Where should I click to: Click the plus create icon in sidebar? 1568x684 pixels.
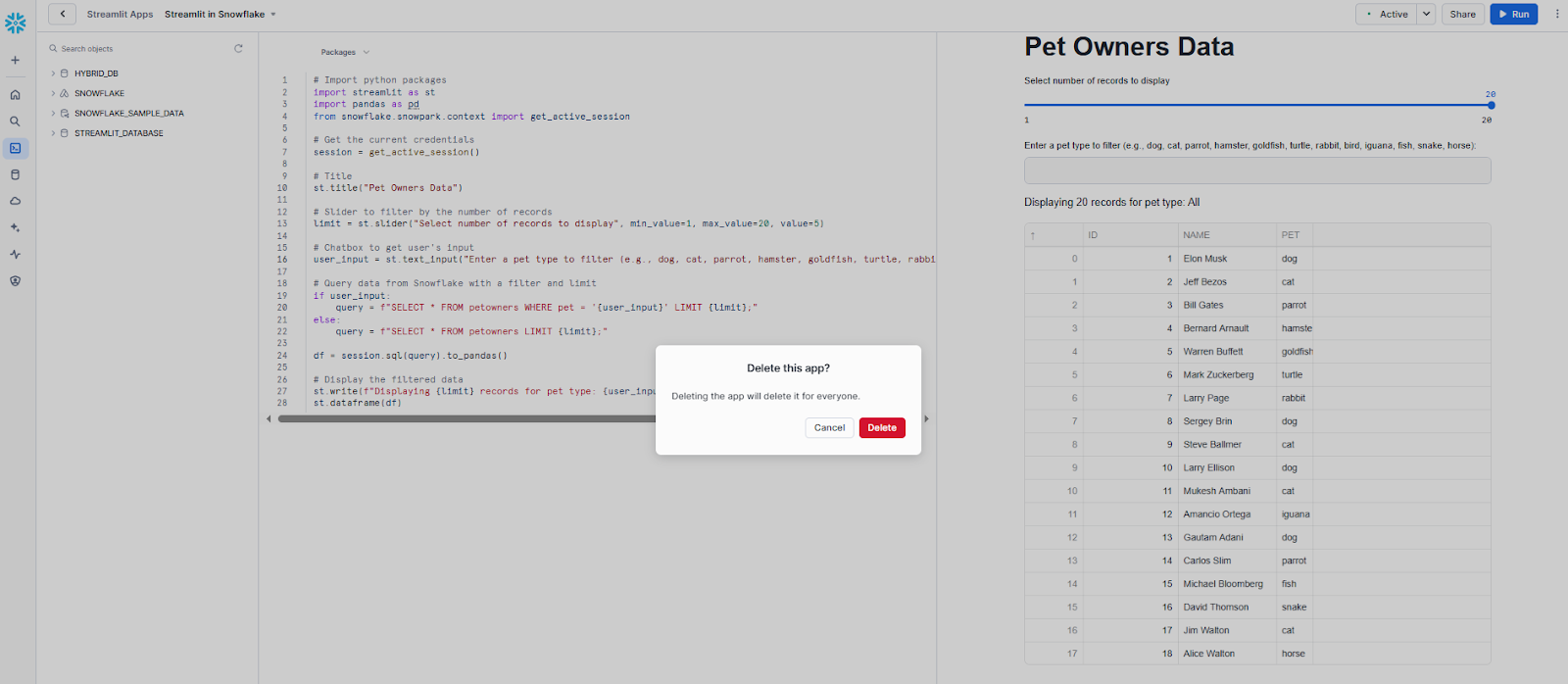tap(15, 61)
